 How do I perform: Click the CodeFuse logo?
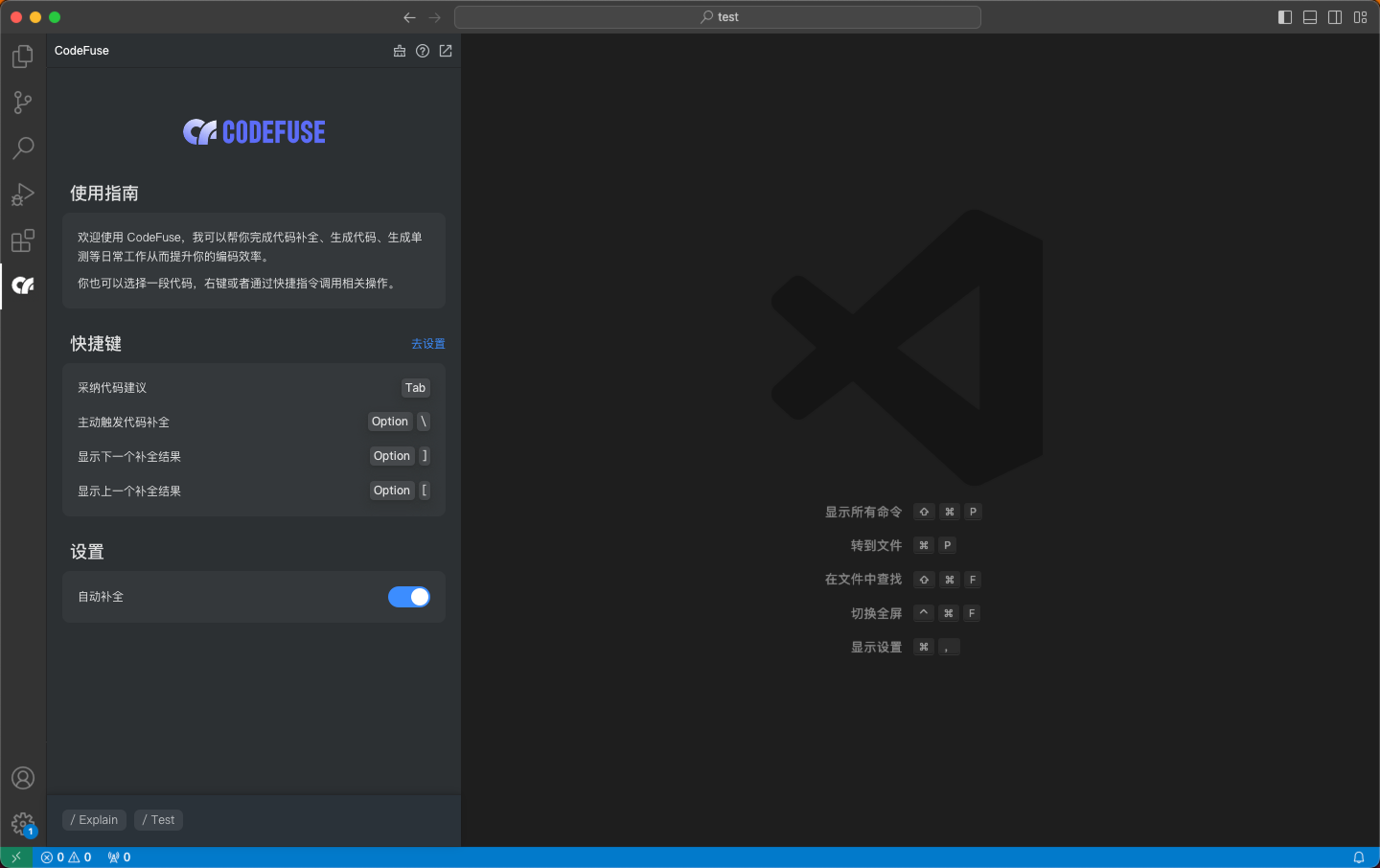click(254, 132)
